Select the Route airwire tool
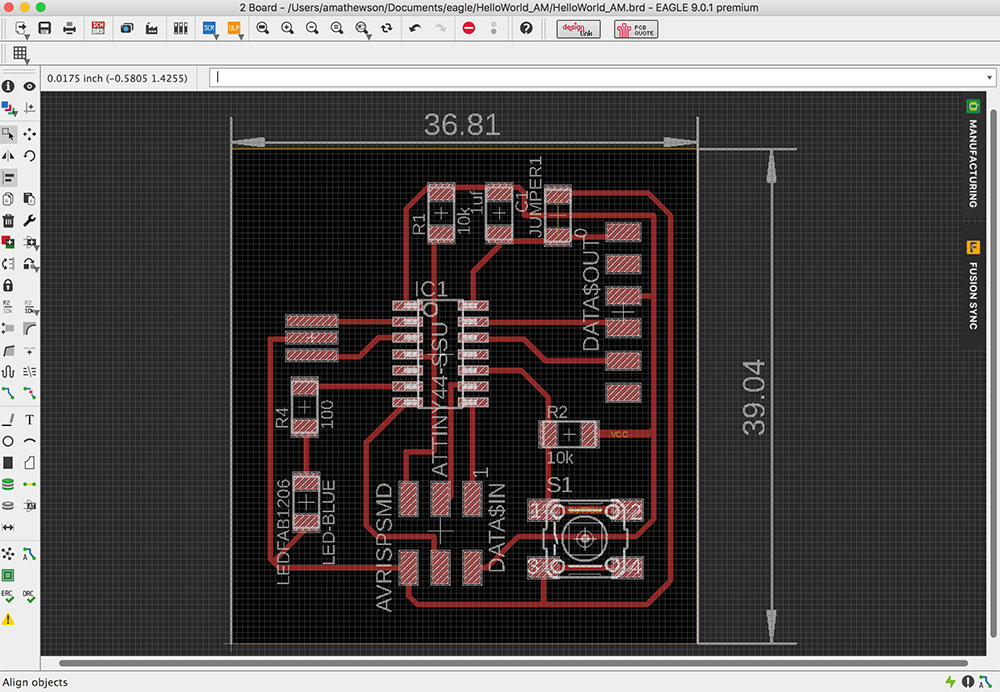This screenshot has height=692, width=1000. (x=8, y=393)
